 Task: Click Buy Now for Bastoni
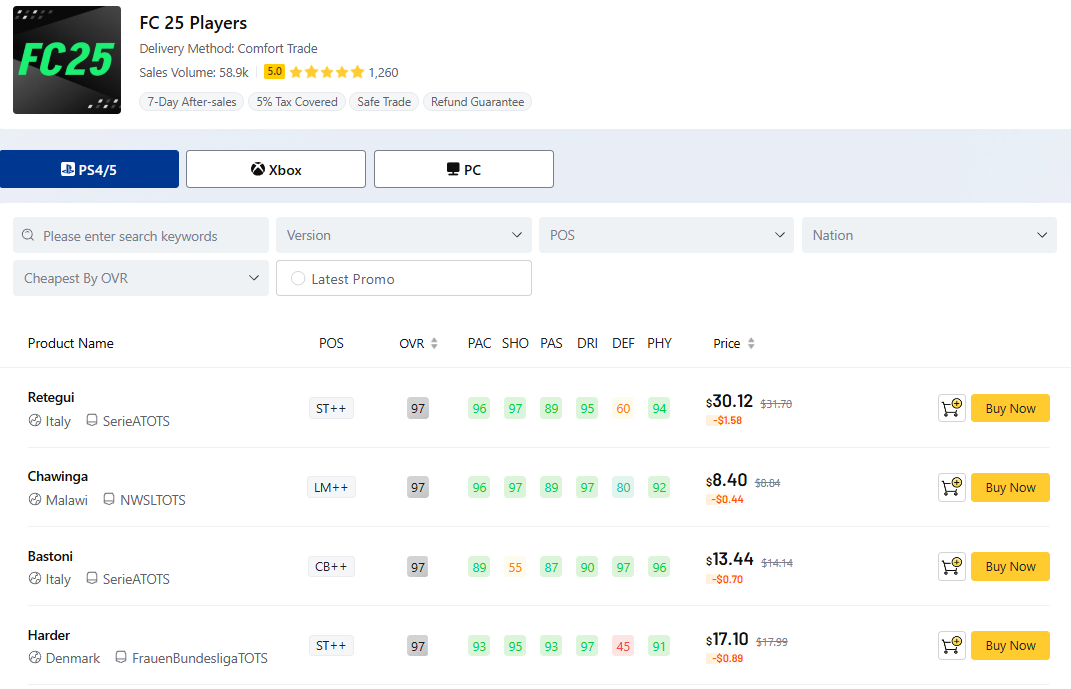click(x=1010, y=567)
